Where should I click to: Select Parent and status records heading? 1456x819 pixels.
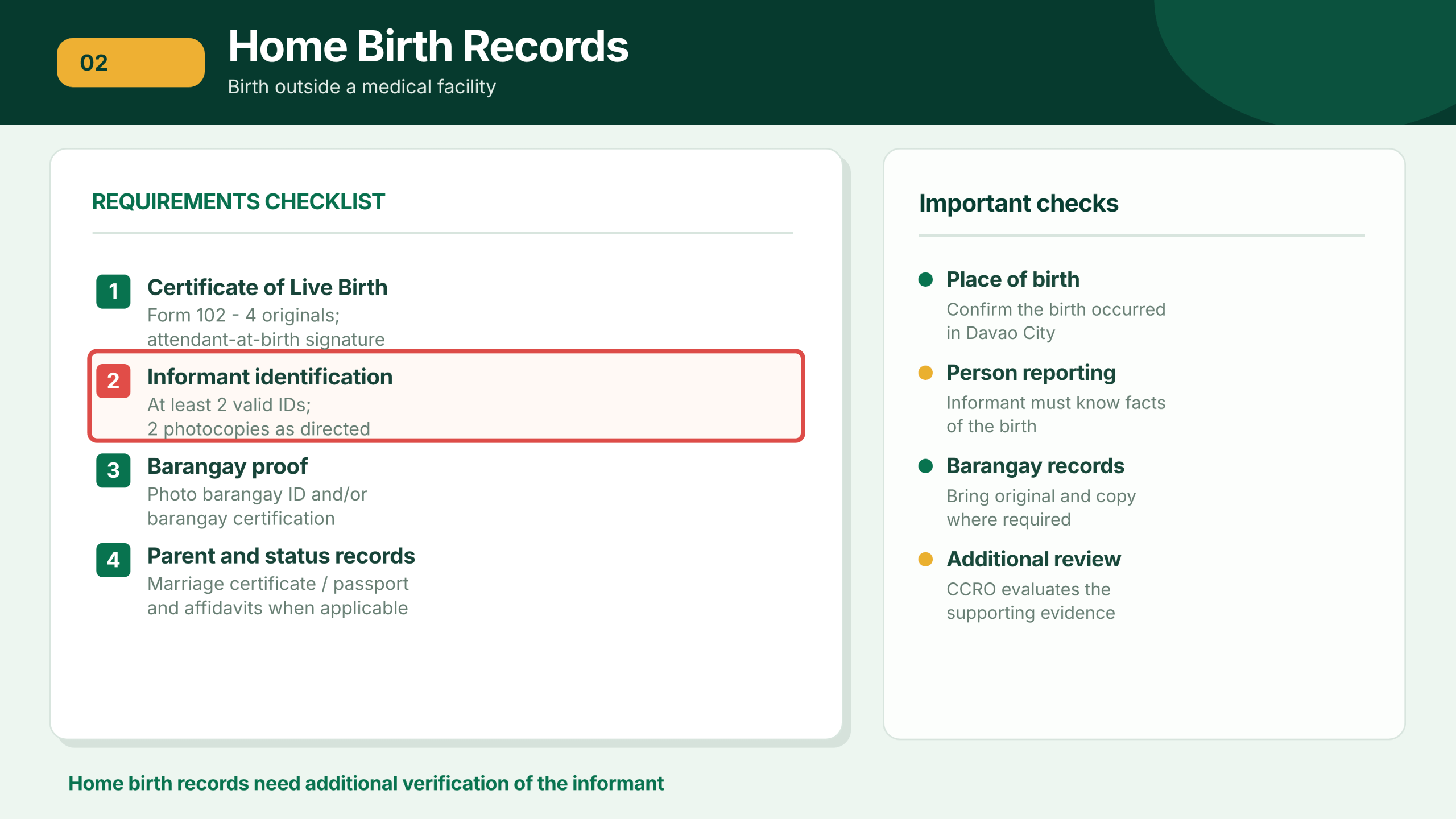[281, 556]
